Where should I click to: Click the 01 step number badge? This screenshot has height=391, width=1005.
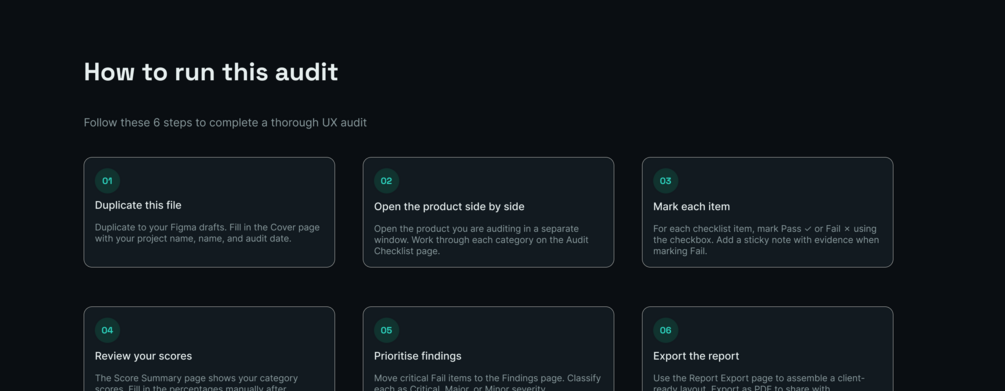point(107,181)
